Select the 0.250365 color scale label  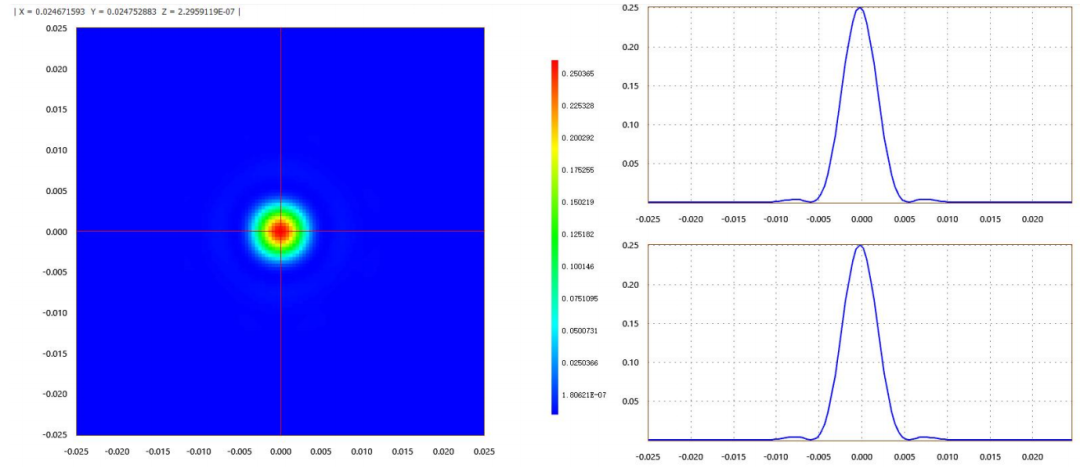coord(576,73)
